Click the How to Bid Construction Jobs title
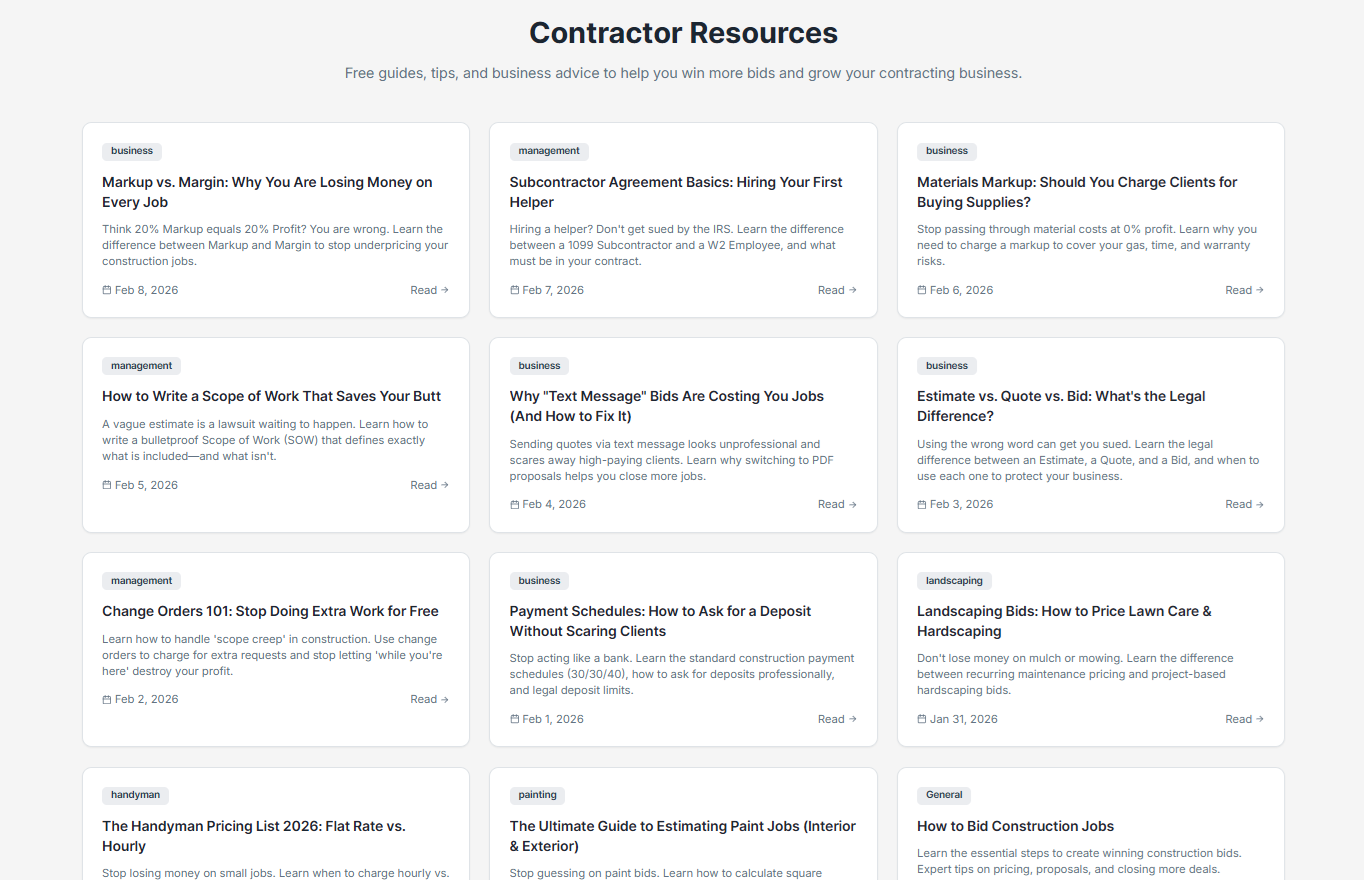 (x=1015, y=826)
